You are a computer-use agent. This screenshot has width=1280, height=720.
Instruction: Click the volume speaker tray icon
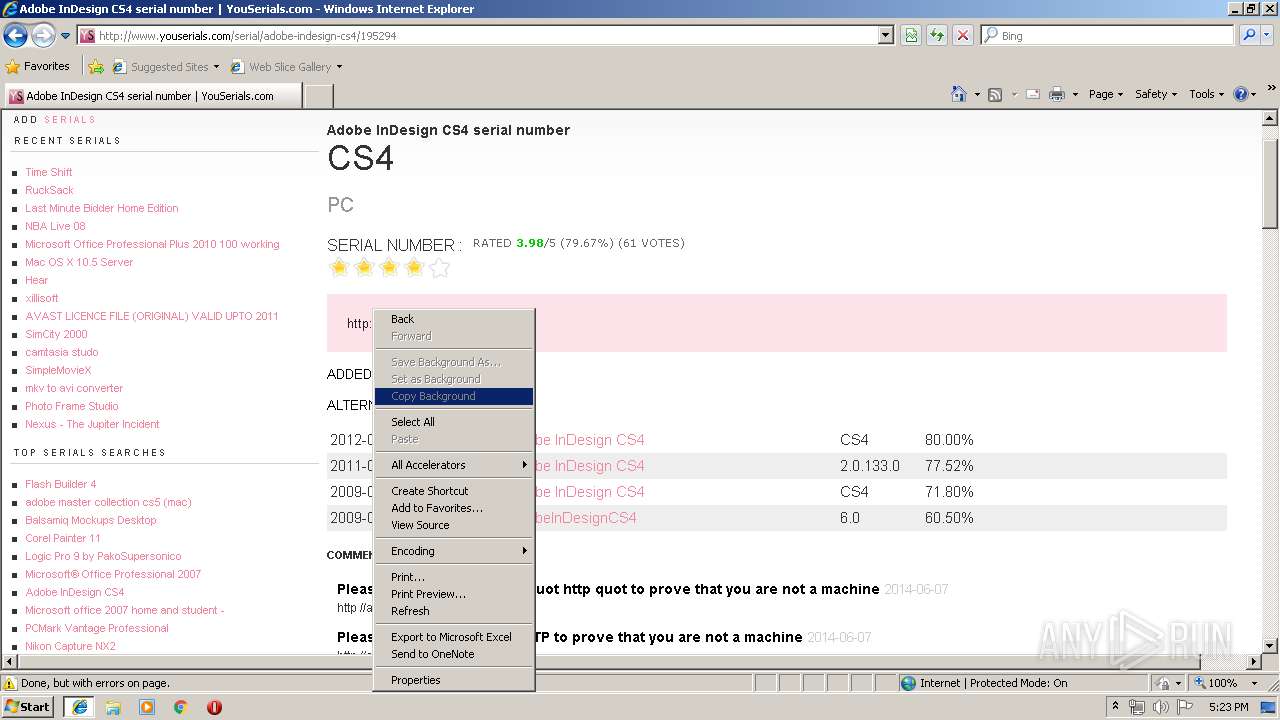click(1161, 707)
